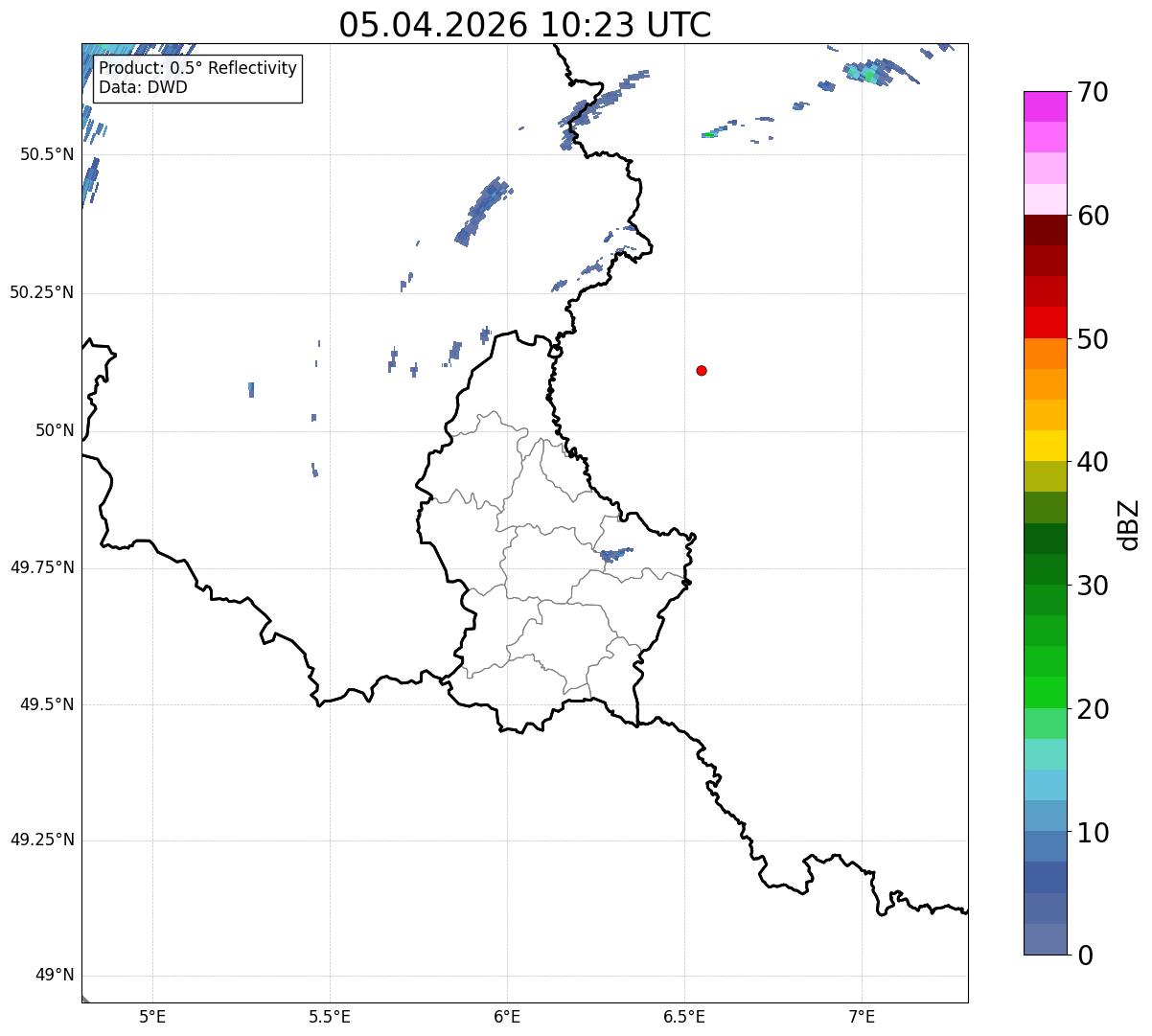Click the elongated echo near 50.4°N 6°E

coord(483,211)
